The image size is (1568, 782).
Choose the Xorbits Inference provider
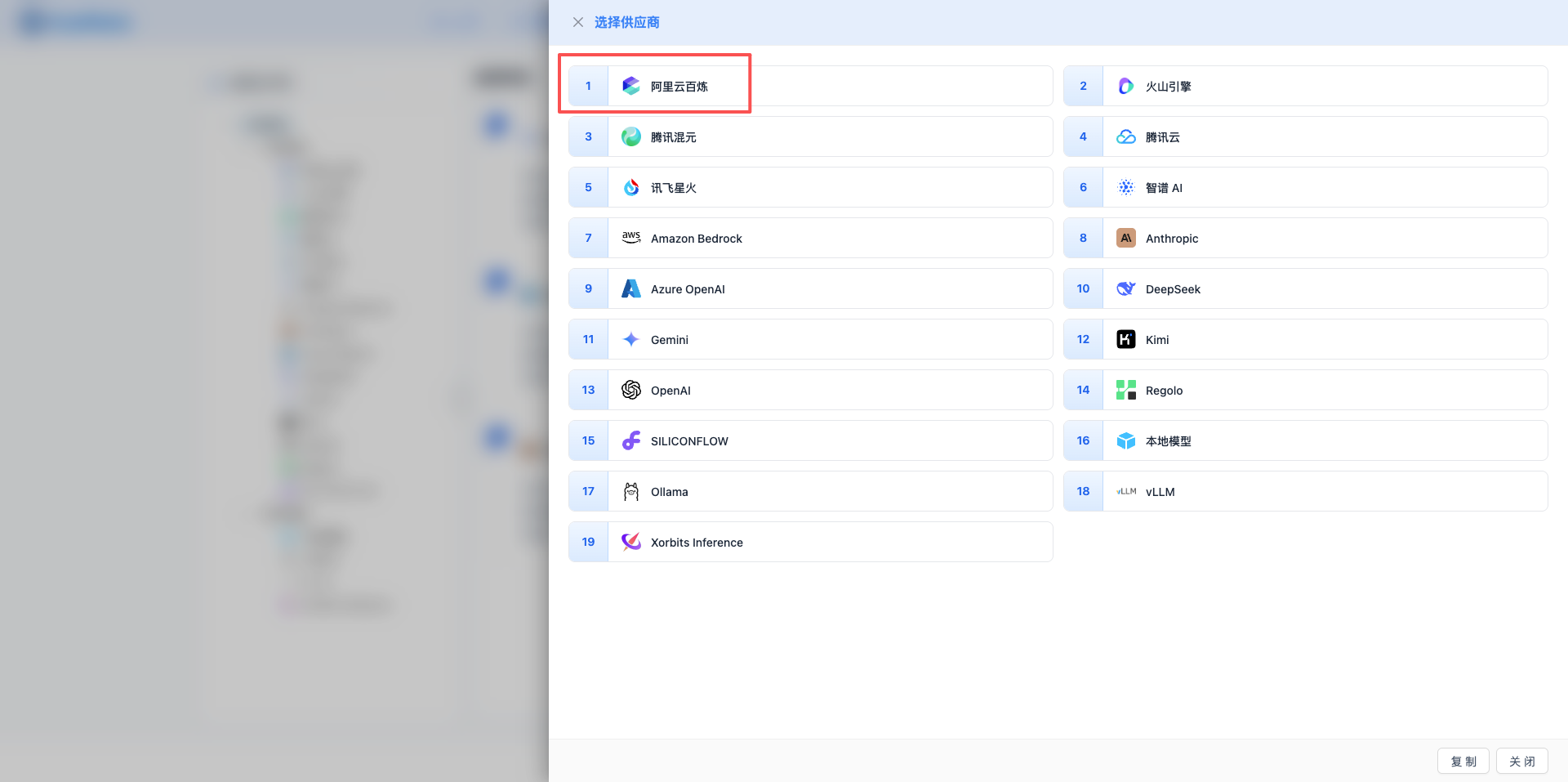click(810, 542)
